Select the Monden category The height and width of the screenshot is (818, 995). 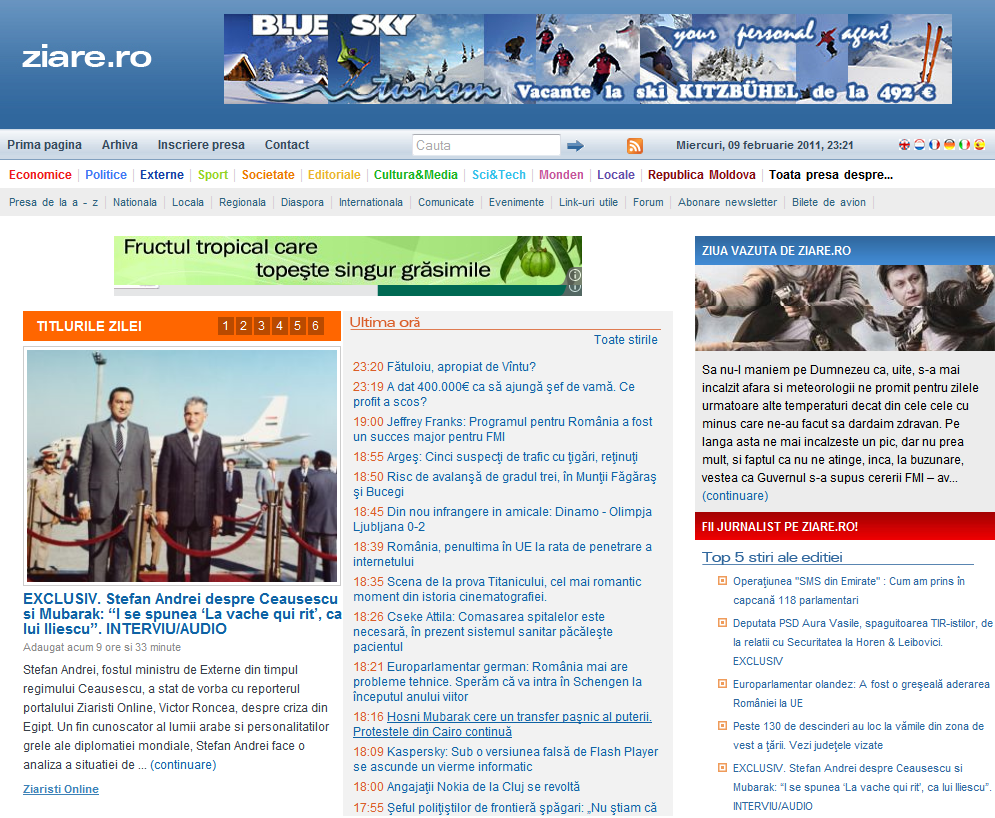click(561, 175)
